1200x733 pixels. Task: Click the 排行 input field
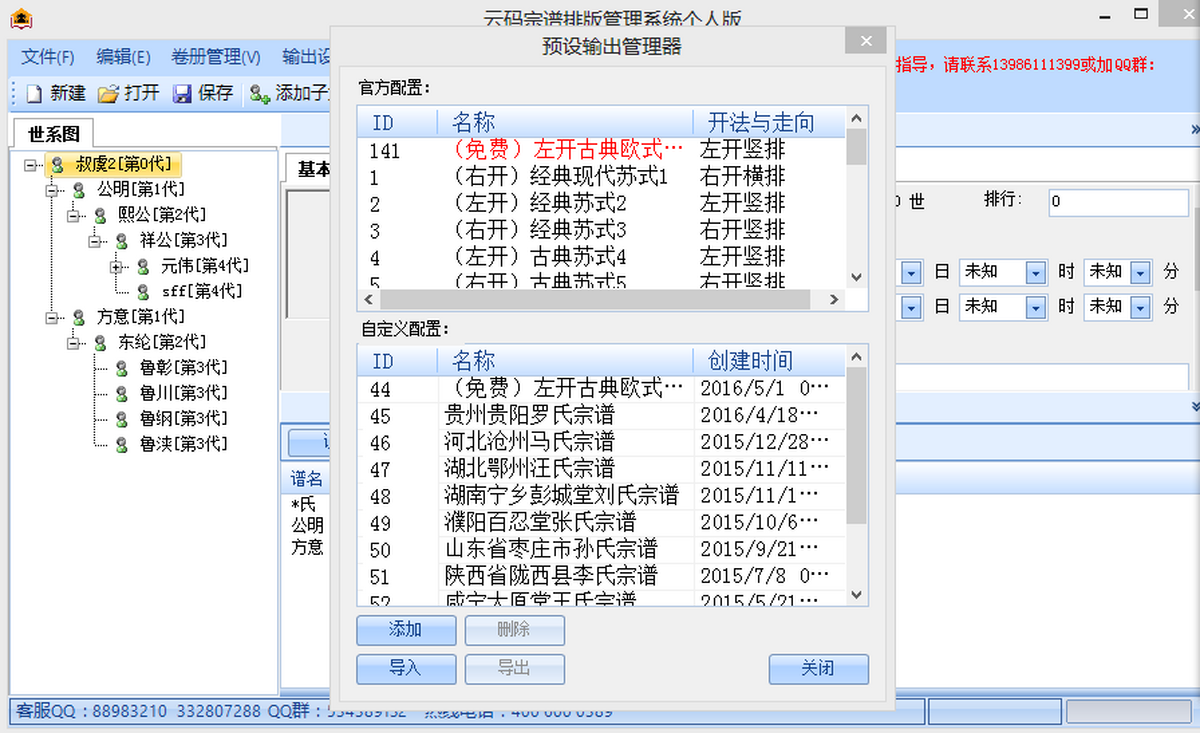[1118, 202]
